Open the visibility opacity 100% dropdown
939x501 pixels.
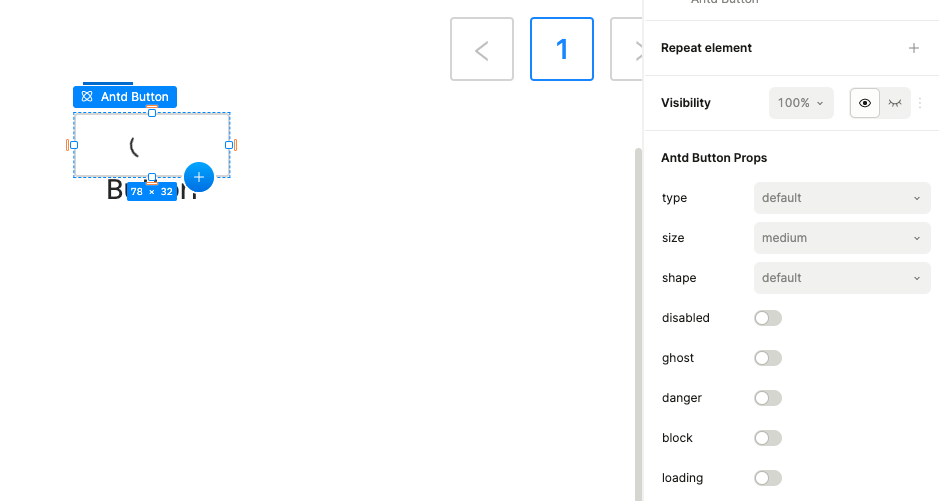pyautogui.click(x=801, y=103)
